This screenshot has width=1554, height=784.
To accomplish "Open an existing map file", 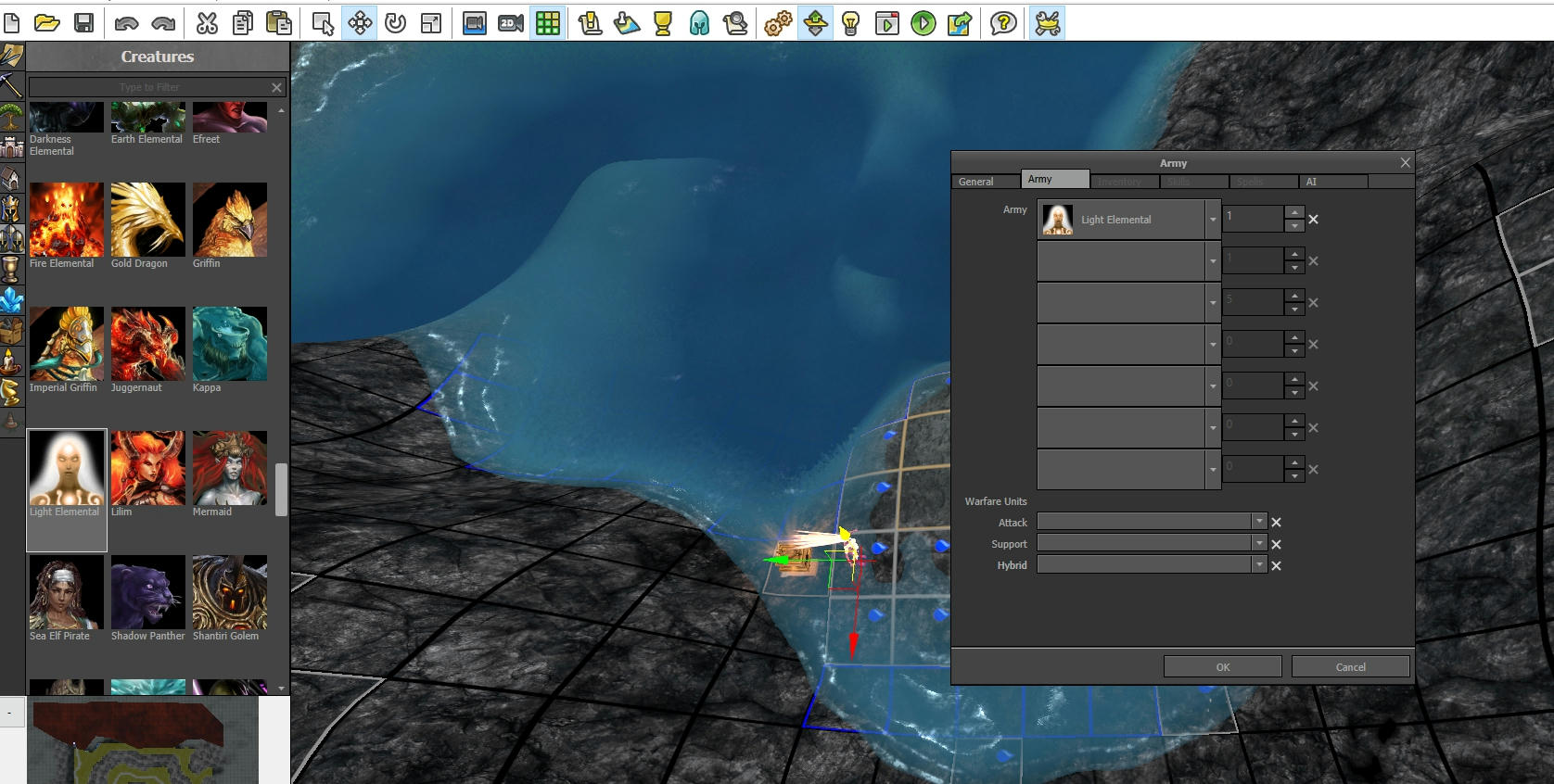I will click(47, 23).
